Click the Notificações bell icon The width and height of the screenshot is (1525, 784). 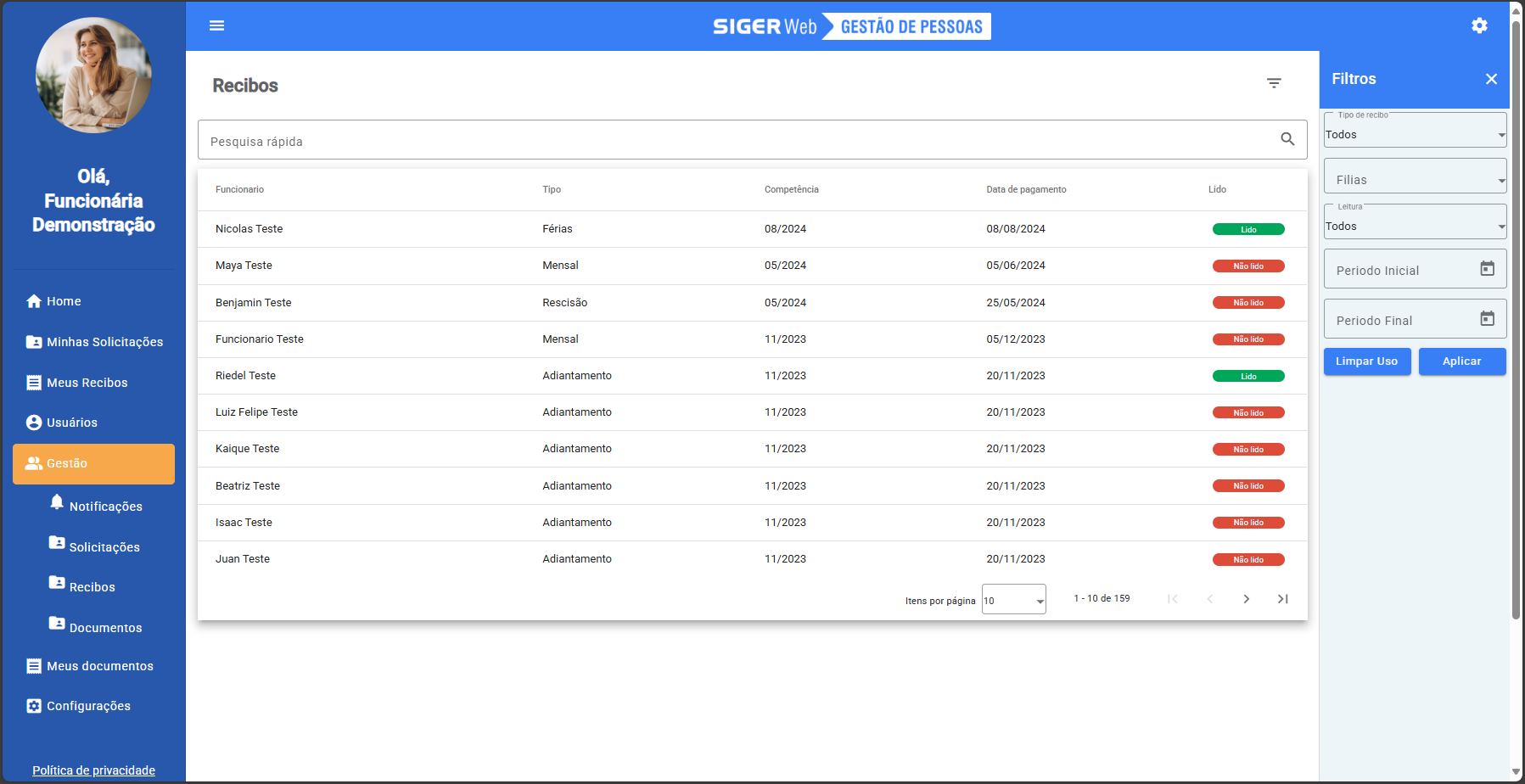(57, 502)
